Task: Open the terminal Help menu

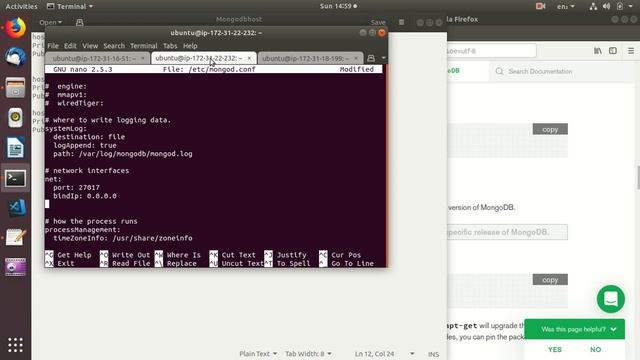Action: pos(190,46)
